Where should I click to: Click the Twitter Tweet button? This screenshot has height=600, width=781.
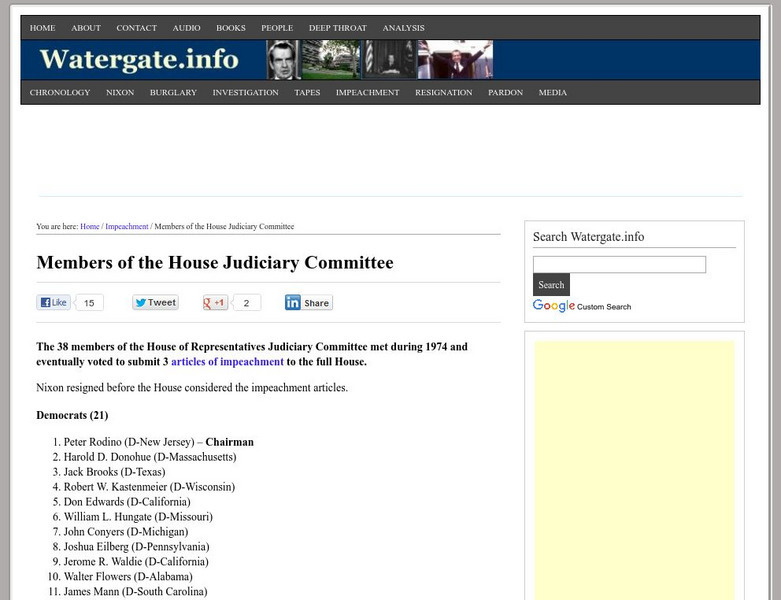[155, 302]
